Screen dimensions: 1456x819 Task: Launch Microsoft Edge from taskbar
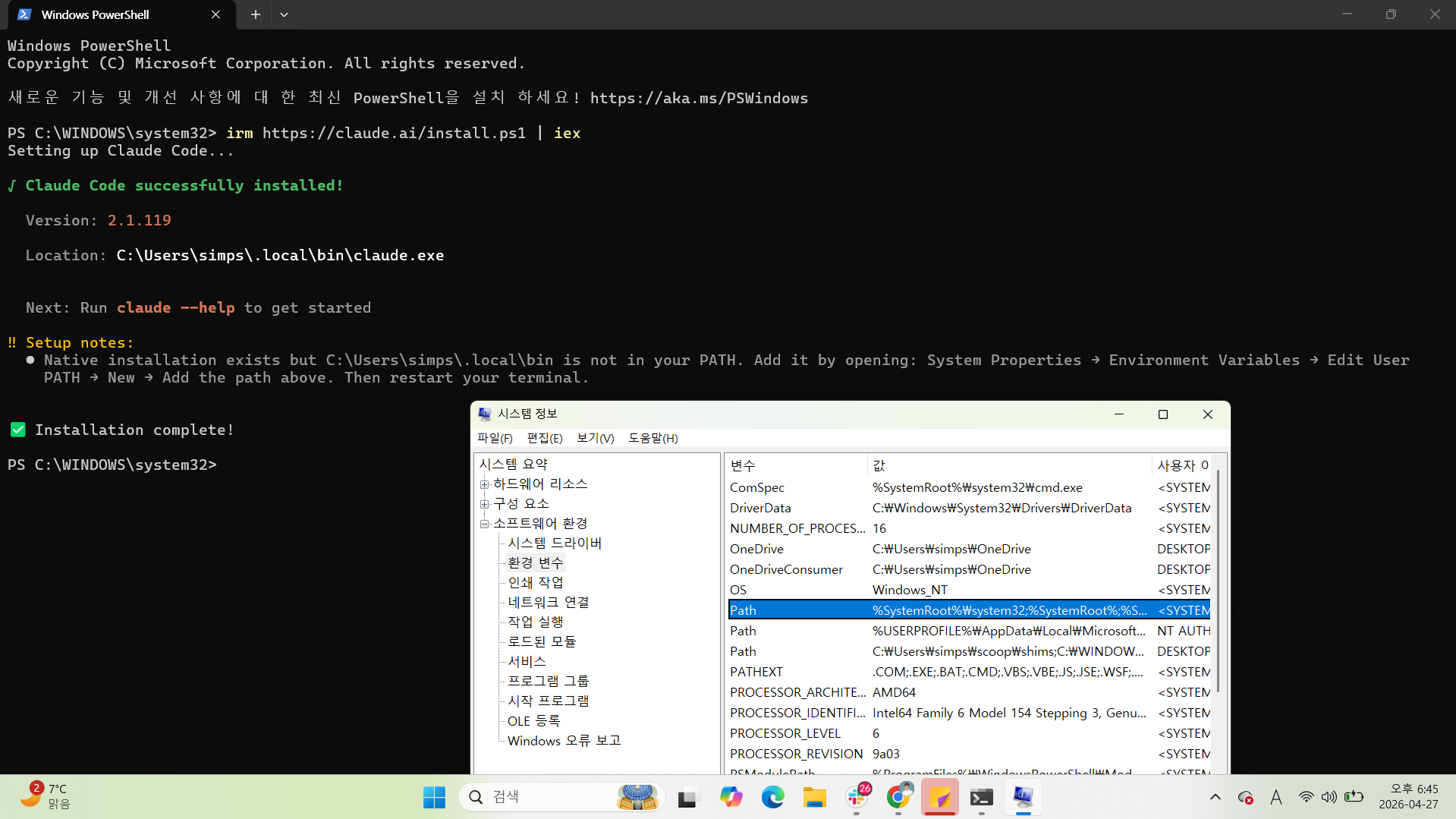pos(772,797)
